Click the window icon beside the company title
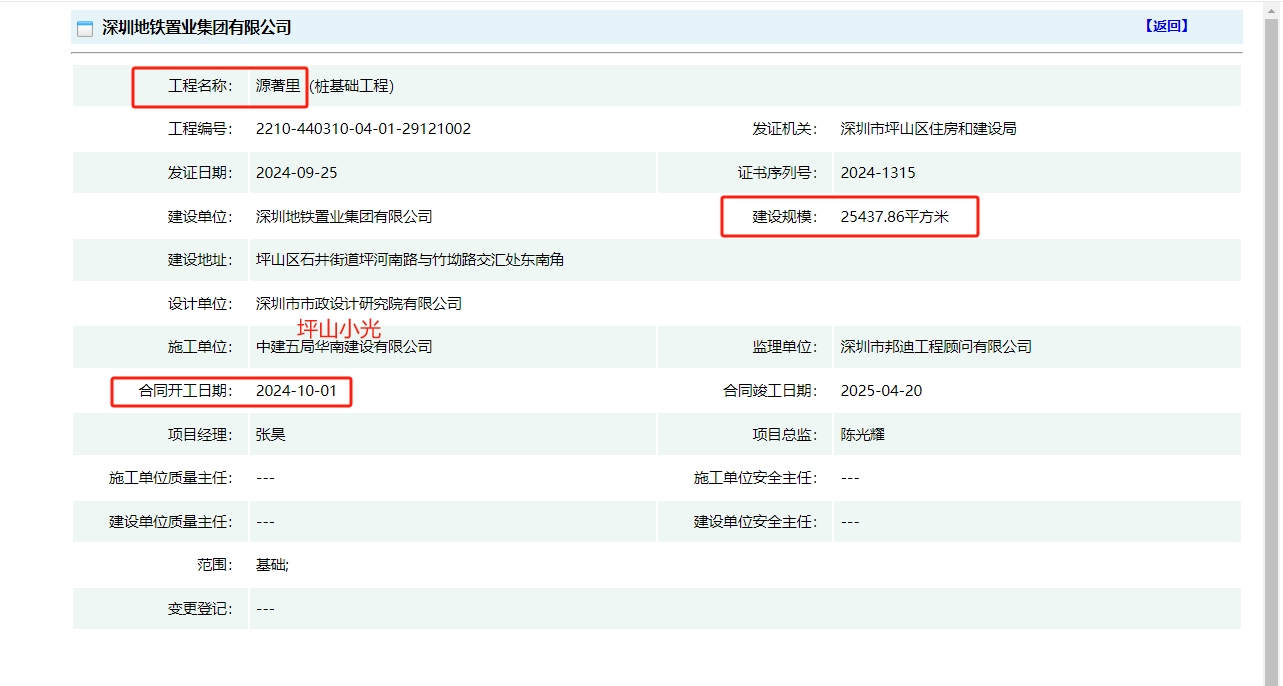Image resolution: width=1283 pixels, height=686 pixels. [x=85, y=28]
